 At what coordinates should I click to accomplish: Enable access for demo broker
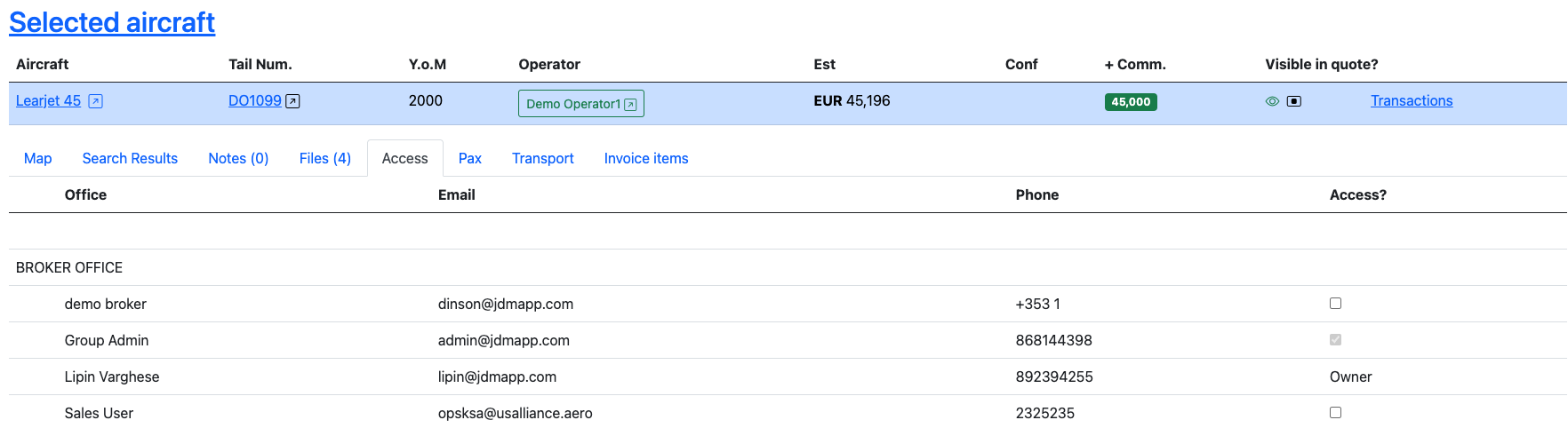click(1335, 304)
